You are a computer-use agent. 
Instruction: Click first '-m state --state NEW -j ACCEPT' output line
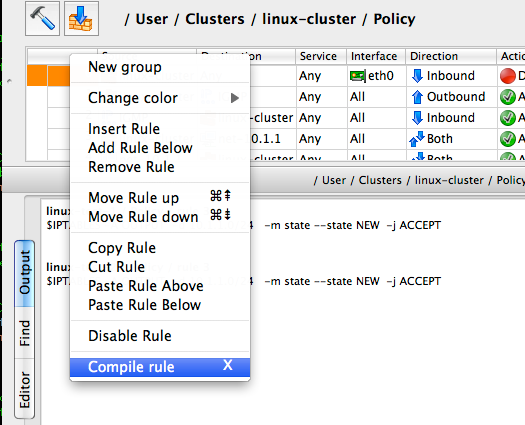(353, 225)
